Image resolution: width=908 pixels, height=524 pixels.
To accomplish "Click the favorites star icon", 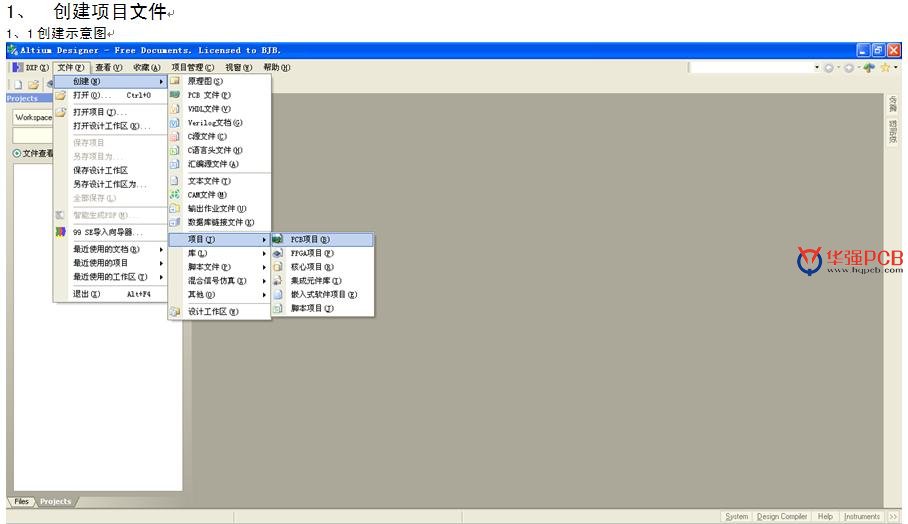I will click(885, 67).
